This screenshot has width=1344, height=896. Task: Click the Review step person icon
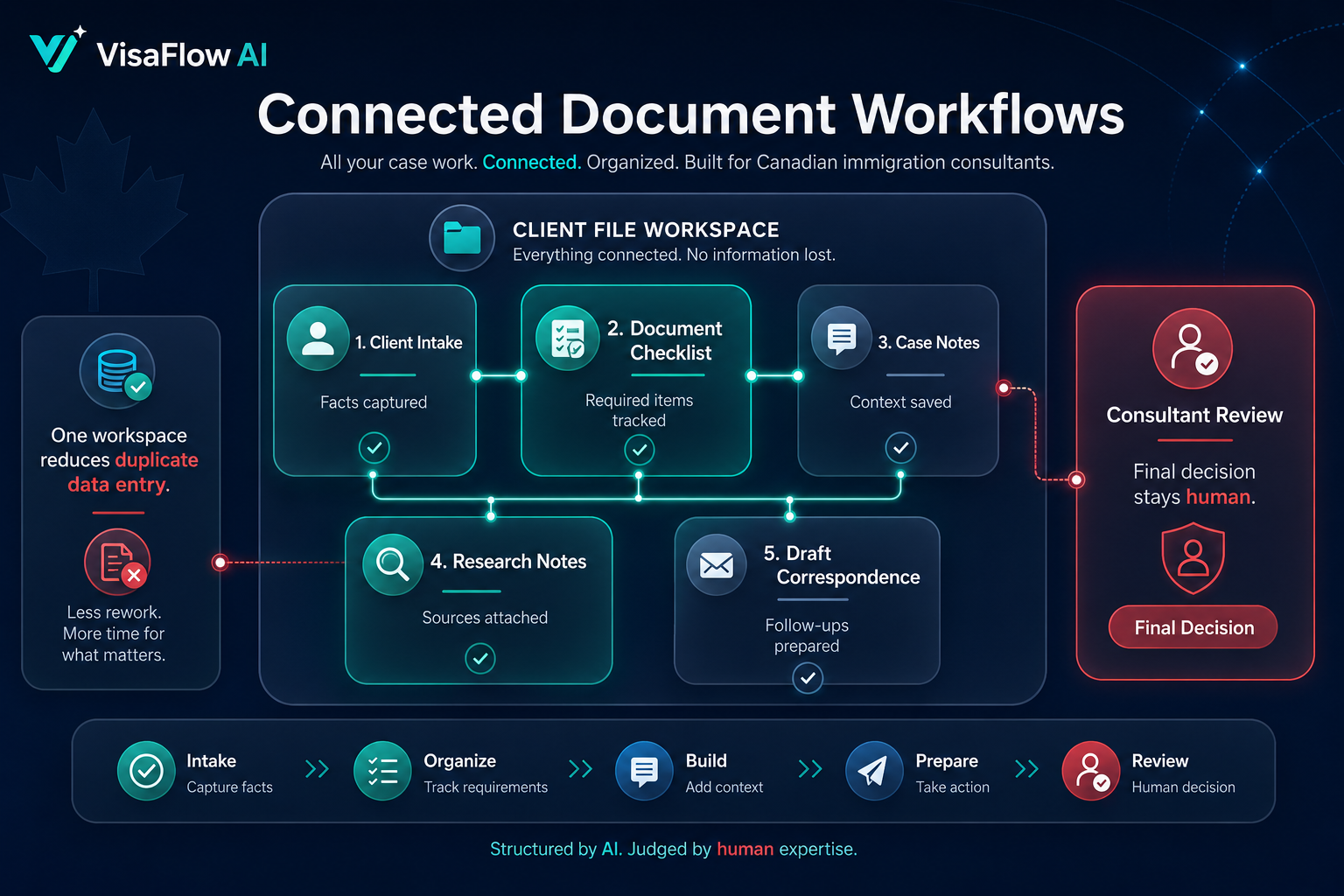tap(1091, 771)
